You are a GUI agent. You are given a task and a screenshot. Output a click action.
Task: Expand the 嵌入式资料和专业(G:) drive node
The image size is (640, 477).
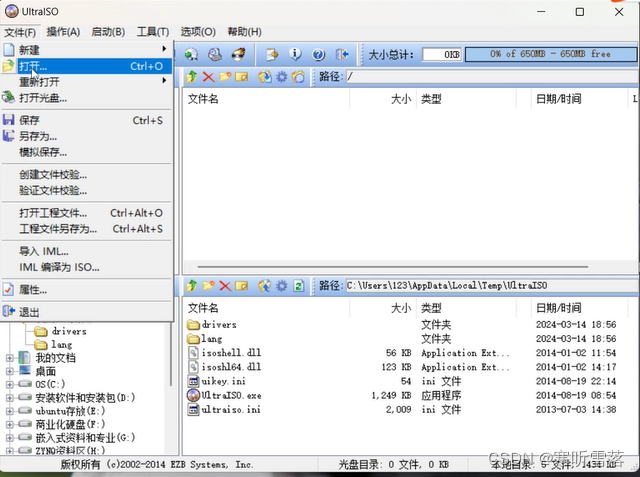pos(9,438)
